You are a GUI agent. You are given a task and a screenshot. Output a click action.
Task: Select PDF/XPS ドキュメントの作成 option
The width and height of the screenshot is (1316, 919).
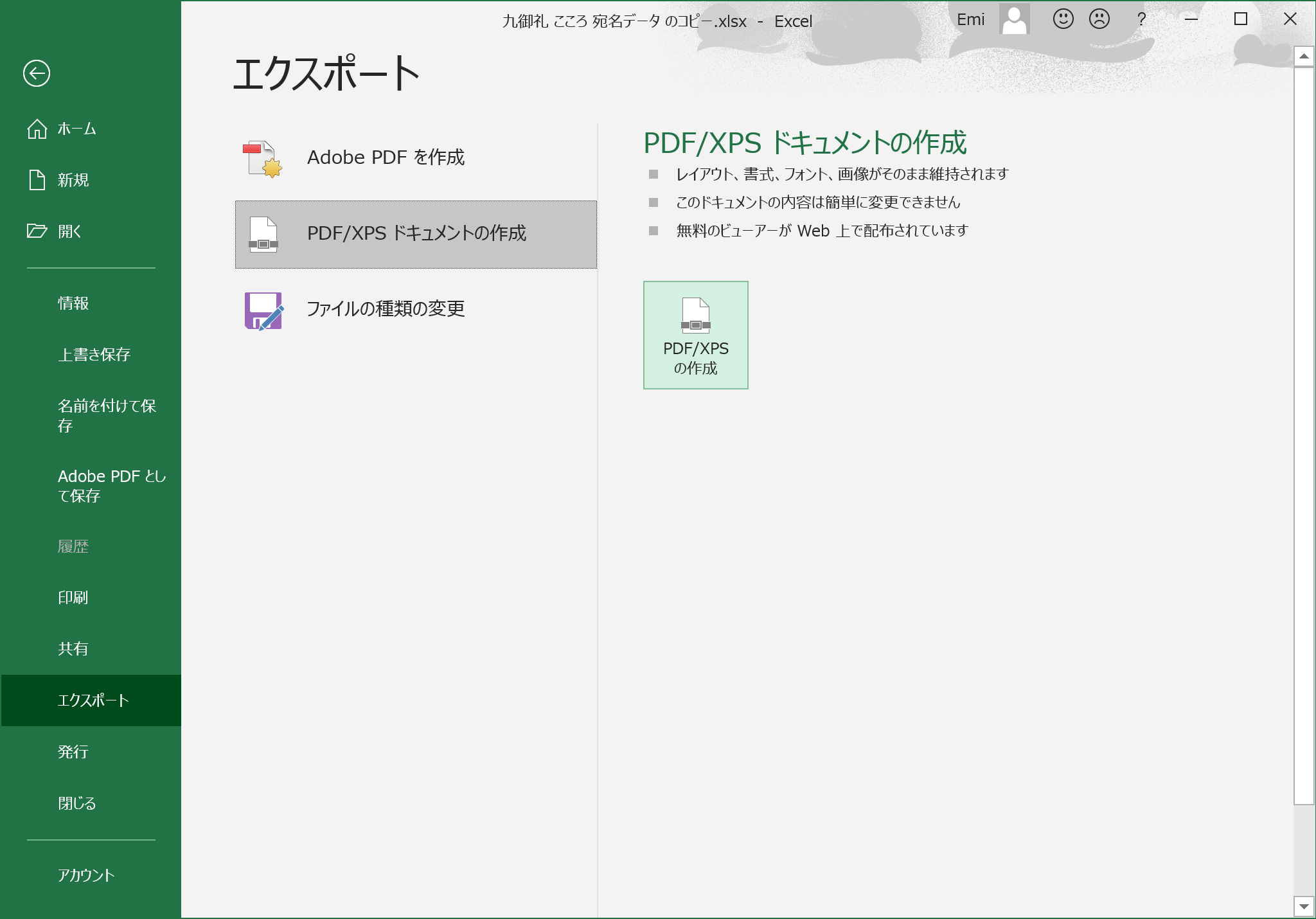(x=416, y=234)
